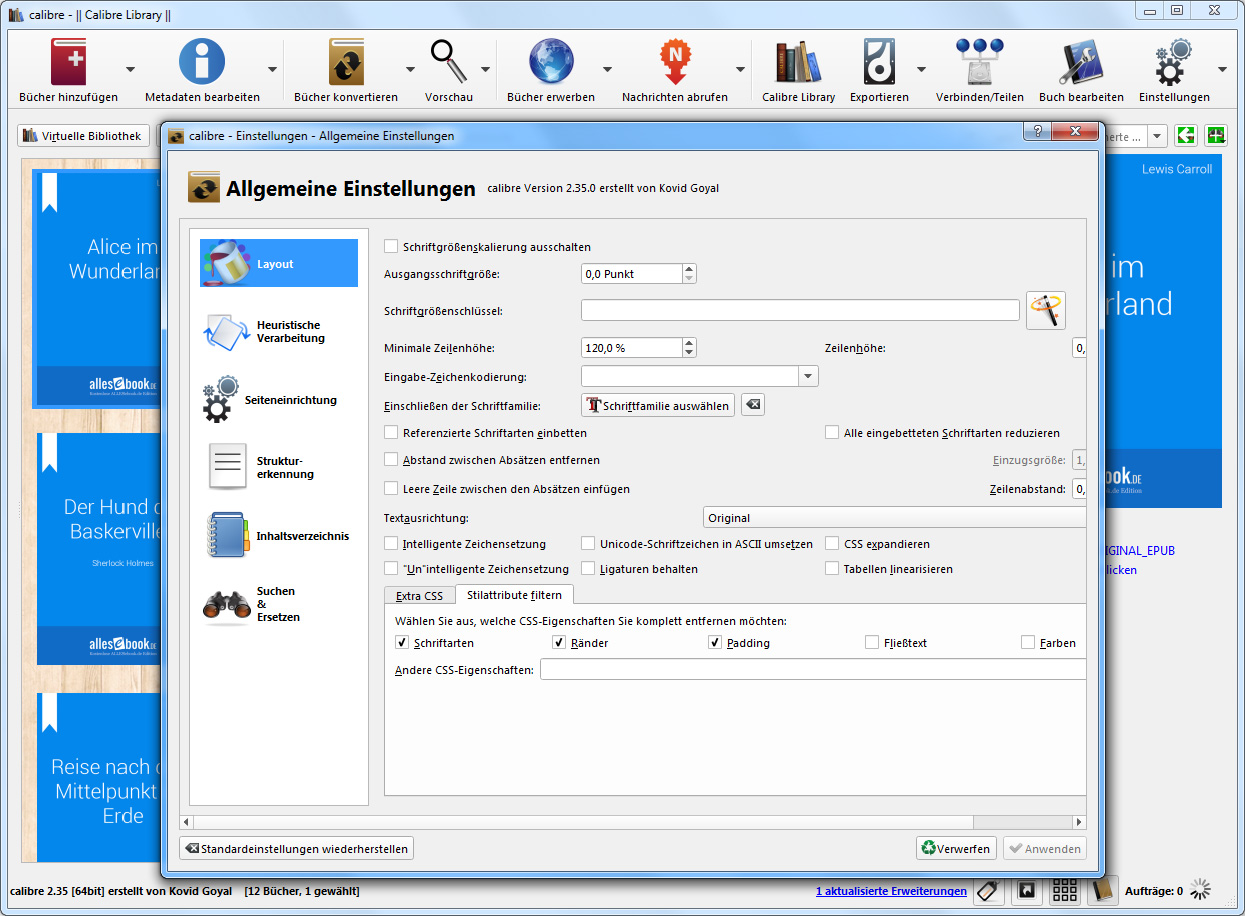Screen dimensions: 1245x916
Task: Enable Abstand zwischen Absätzen entfernen
Action: coord(391,460)
